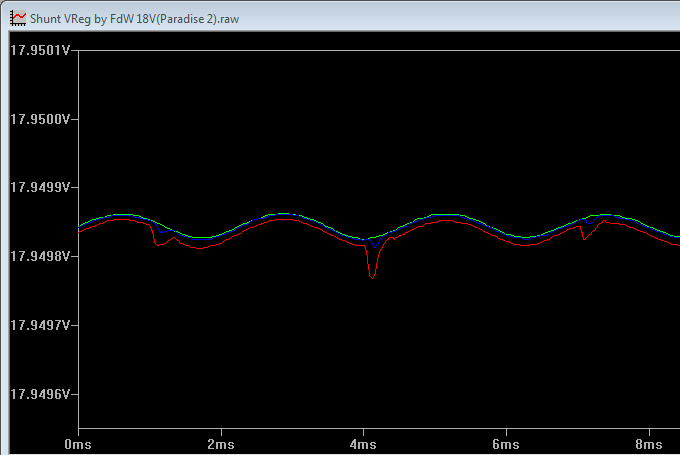The height and width of the screenshot is (455, 680).
Task: Click the 17.9499V vertical axis label
Action: [x=40, y=188]
